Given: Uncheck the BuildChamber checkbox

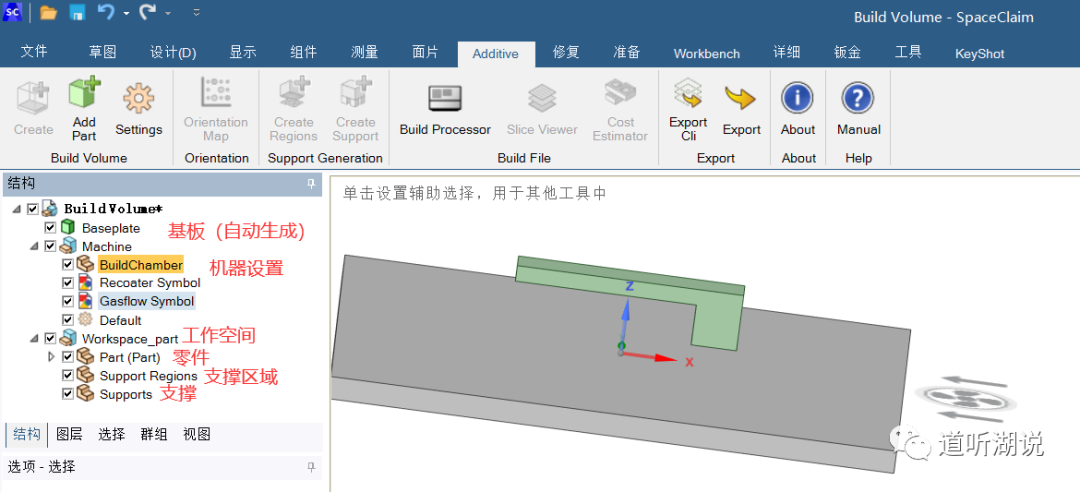Looking at the screenshot, I should [68, 265].
